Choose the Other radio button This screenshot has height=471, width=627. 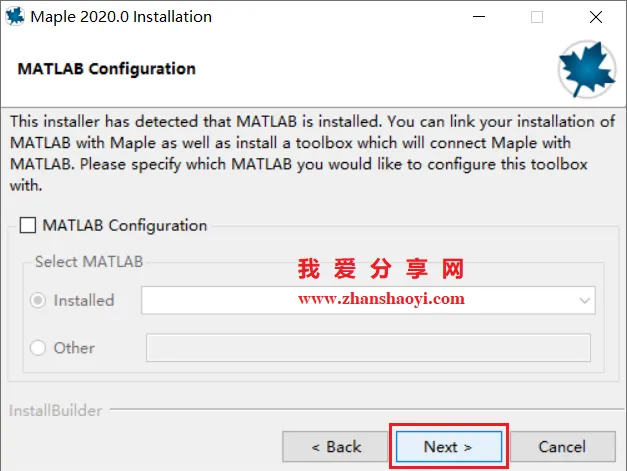point(38,347)
